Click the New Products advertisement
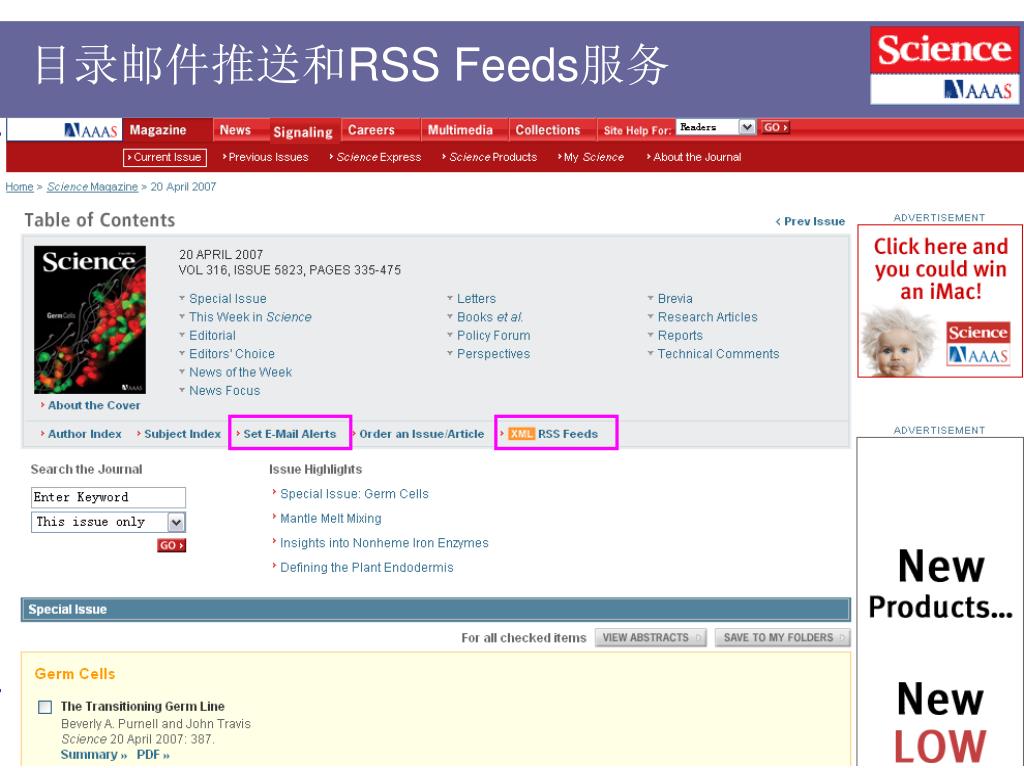Image resolution: width=1024 pixels, height=768 pixels. 940,601
